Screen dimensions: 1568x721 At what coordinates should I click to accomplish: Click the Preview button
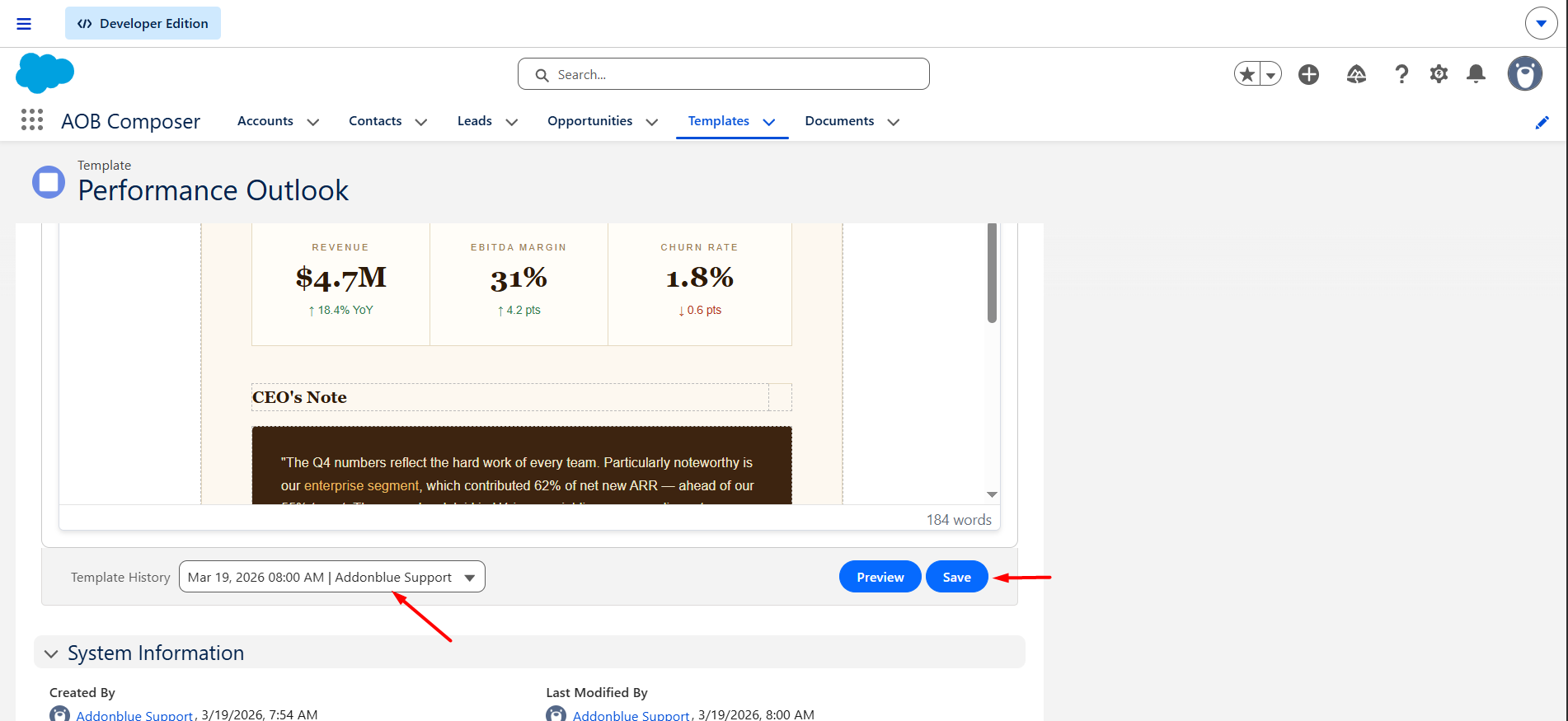(x=880, y=577)
